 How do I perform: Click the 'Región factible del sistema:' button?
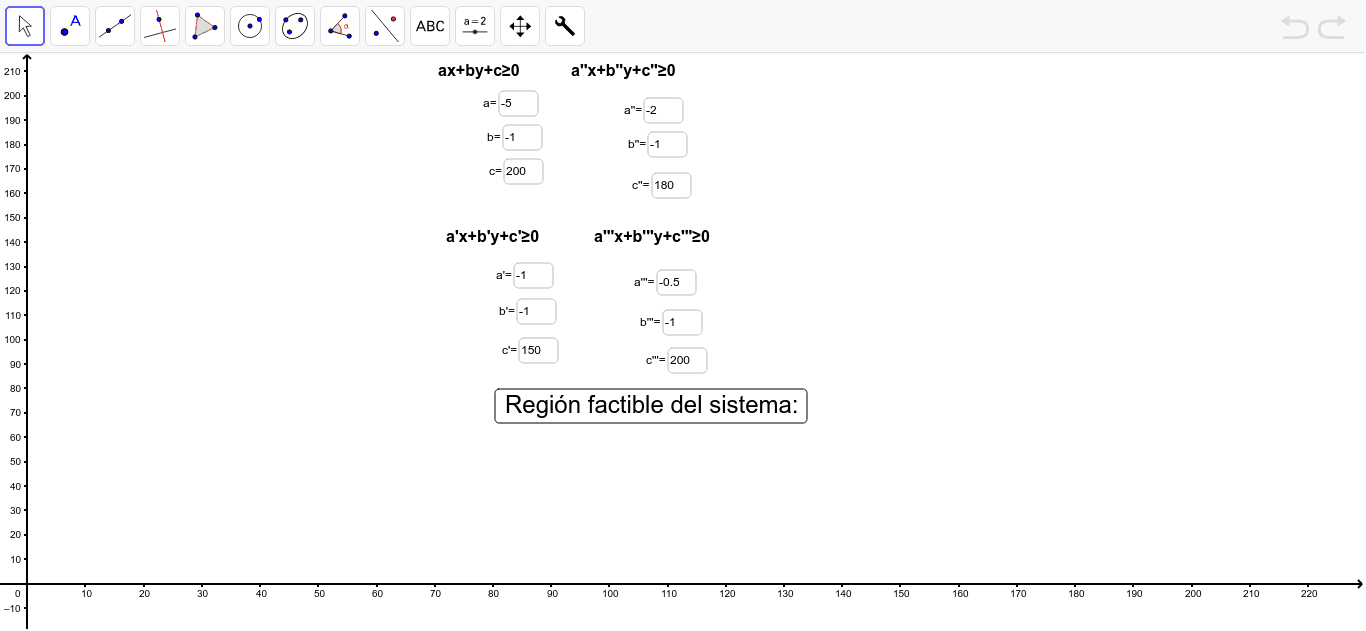651,406
